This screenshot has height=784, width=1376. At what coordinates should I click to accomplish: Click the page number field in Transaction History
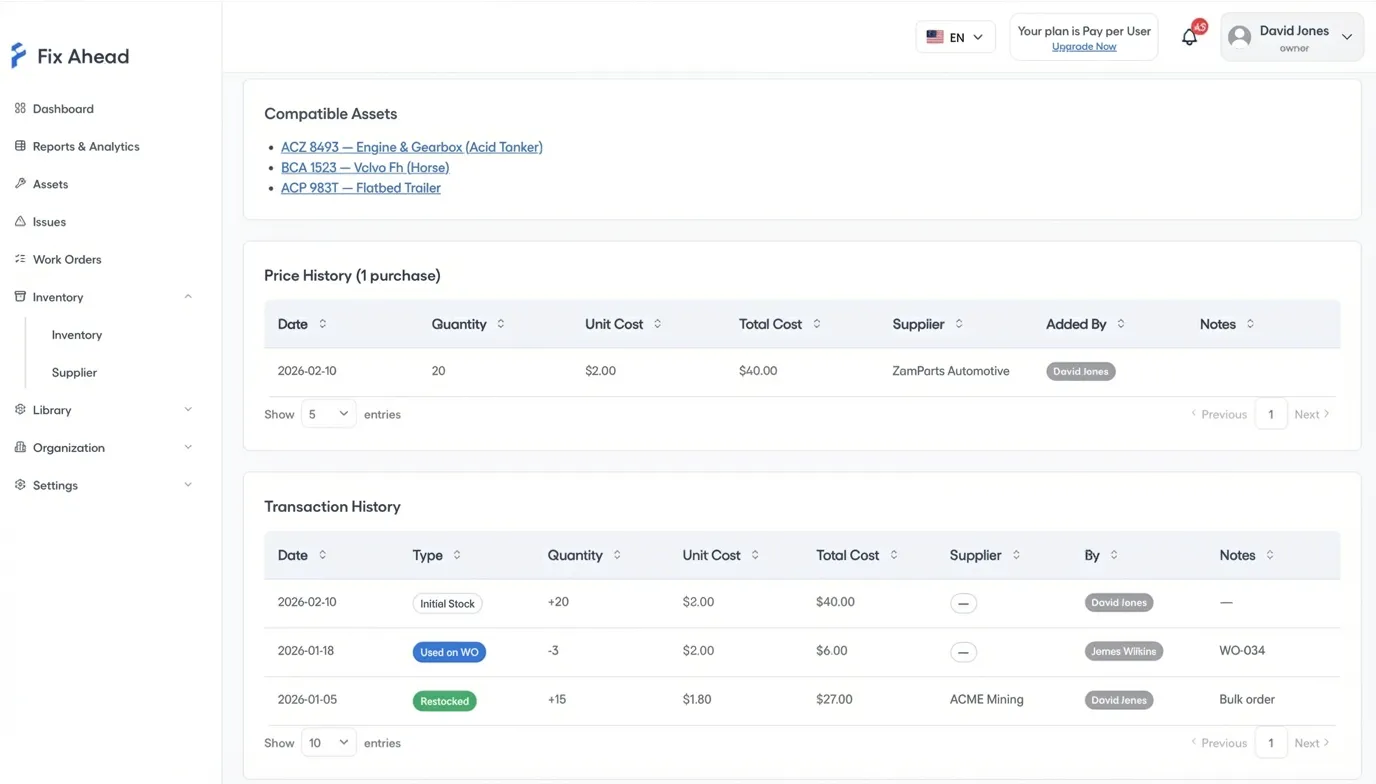click(x=1271, y=742)
